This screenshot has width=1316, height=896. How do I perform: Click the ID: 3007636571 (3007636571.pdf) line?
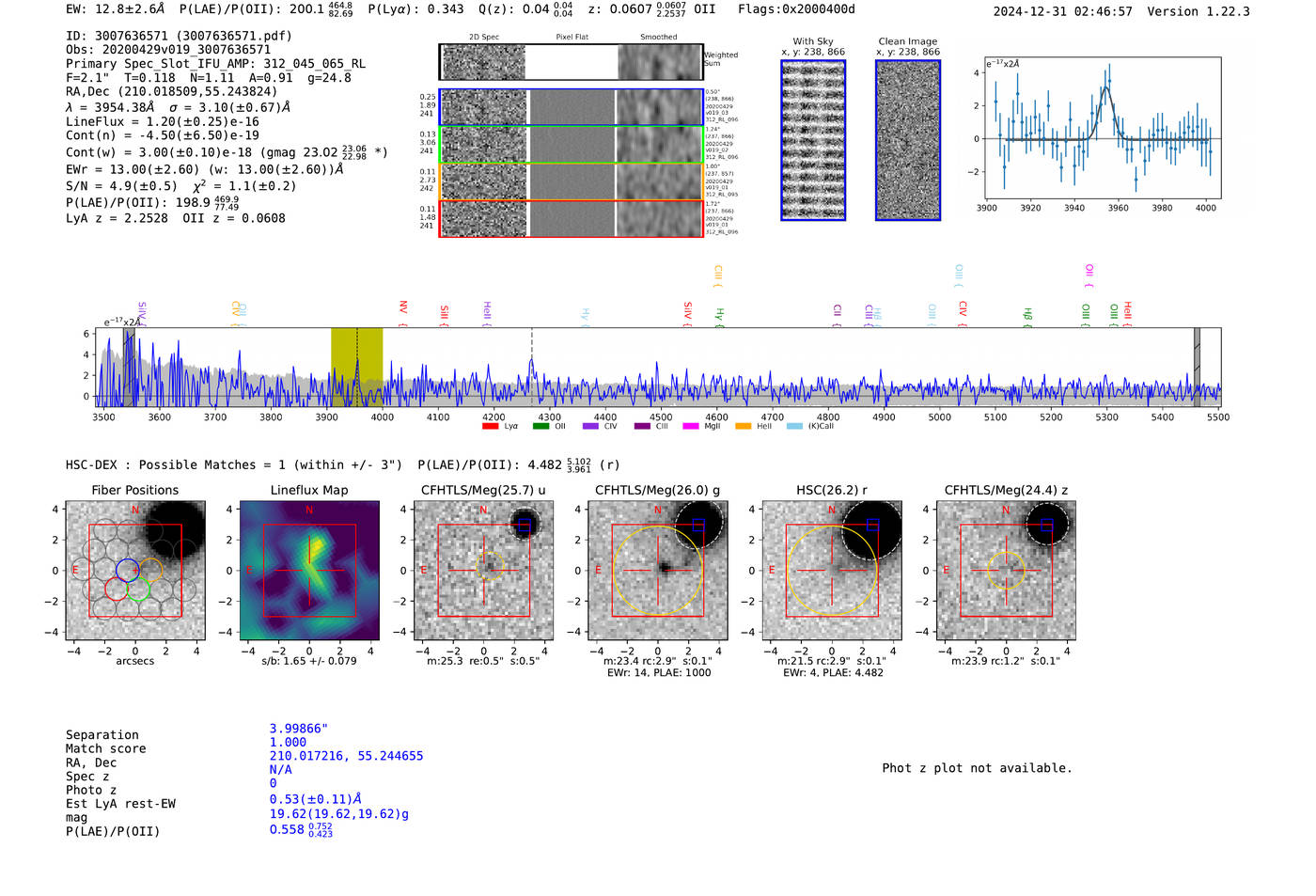click(x=179, y=36)
